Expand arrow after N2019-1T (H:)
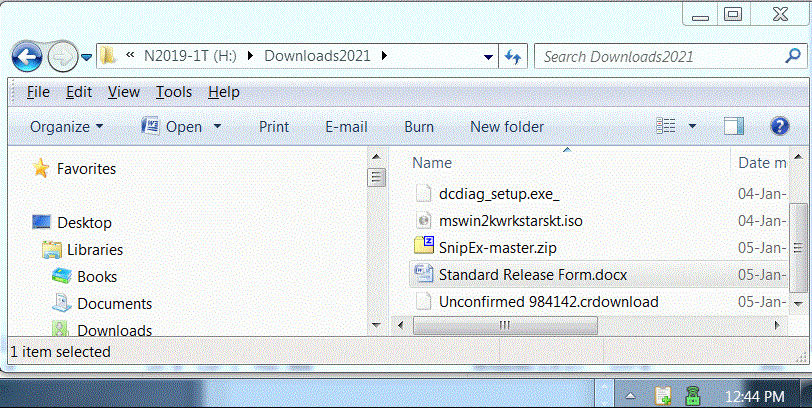The width and height of the screenshot is (812, 408). [x=251, y=55]
